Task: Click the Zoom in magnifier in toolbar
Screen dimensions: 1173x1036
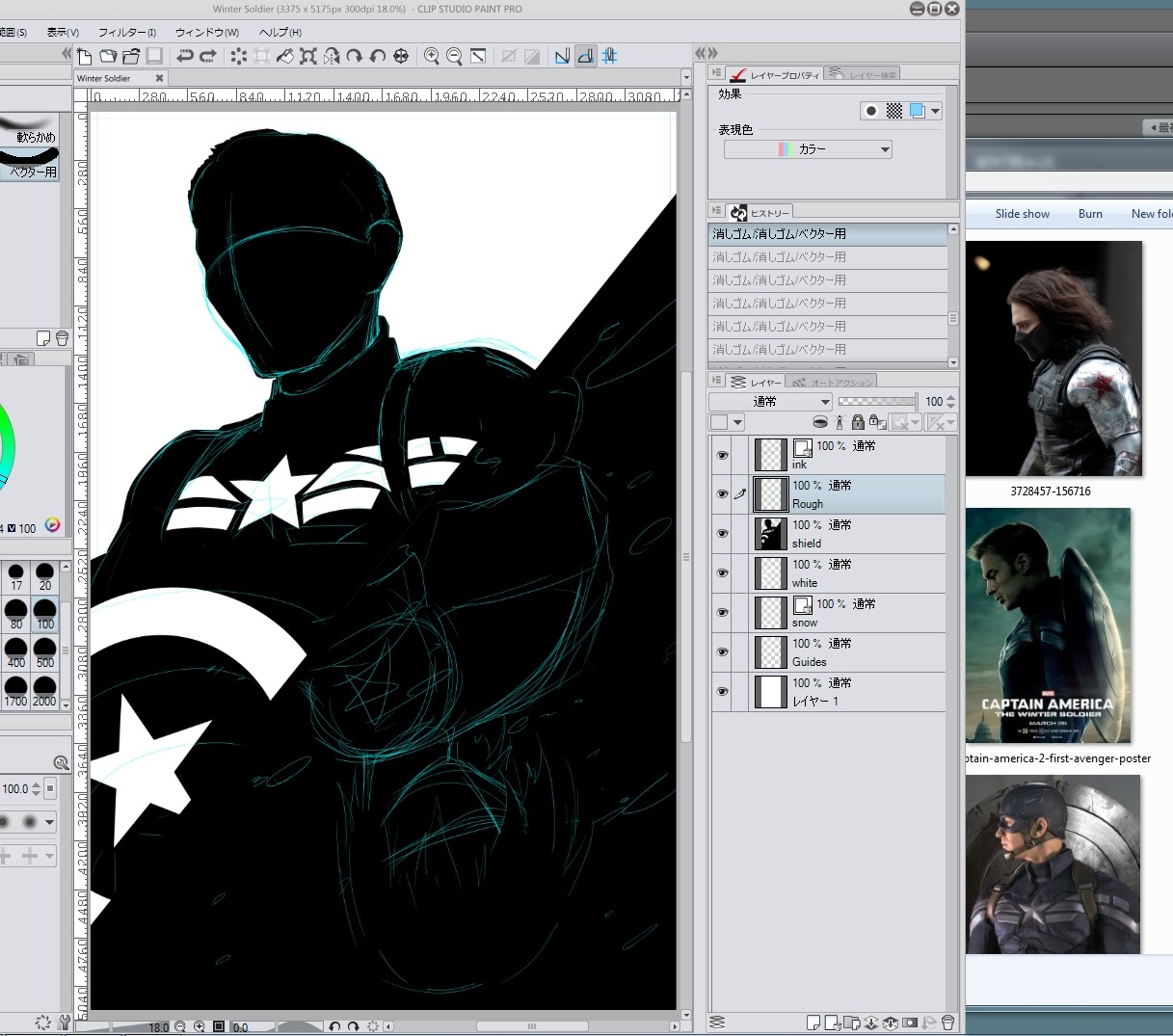Action: coord(432,57)
